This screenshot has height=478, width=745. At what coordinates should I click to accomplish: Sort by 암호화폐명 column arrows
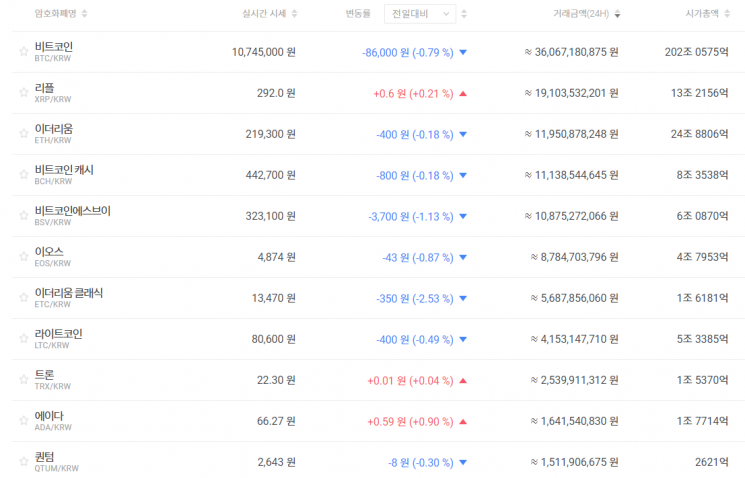pos(85,14)
